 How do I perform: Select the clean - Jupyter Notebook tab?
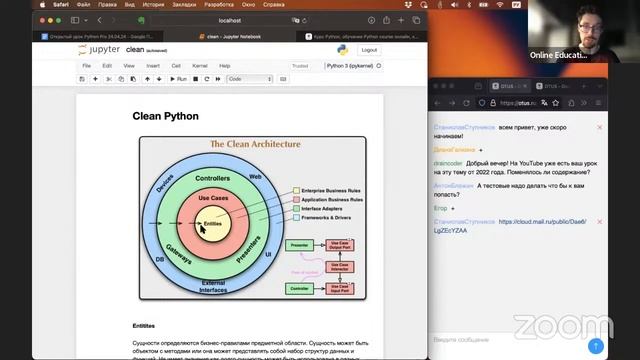coord(230,36)
